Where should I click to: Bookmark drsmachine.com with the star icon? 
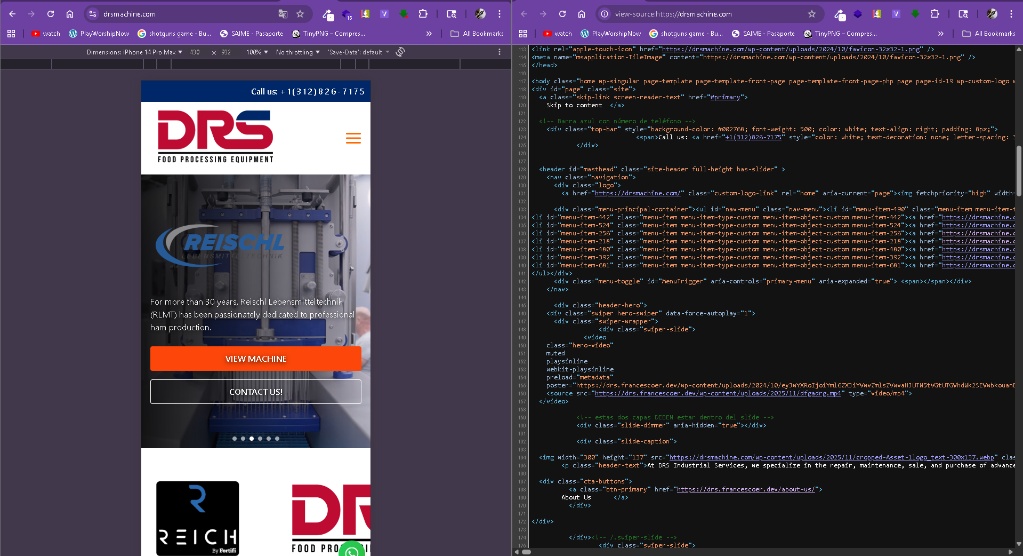[x=300, y=14]
